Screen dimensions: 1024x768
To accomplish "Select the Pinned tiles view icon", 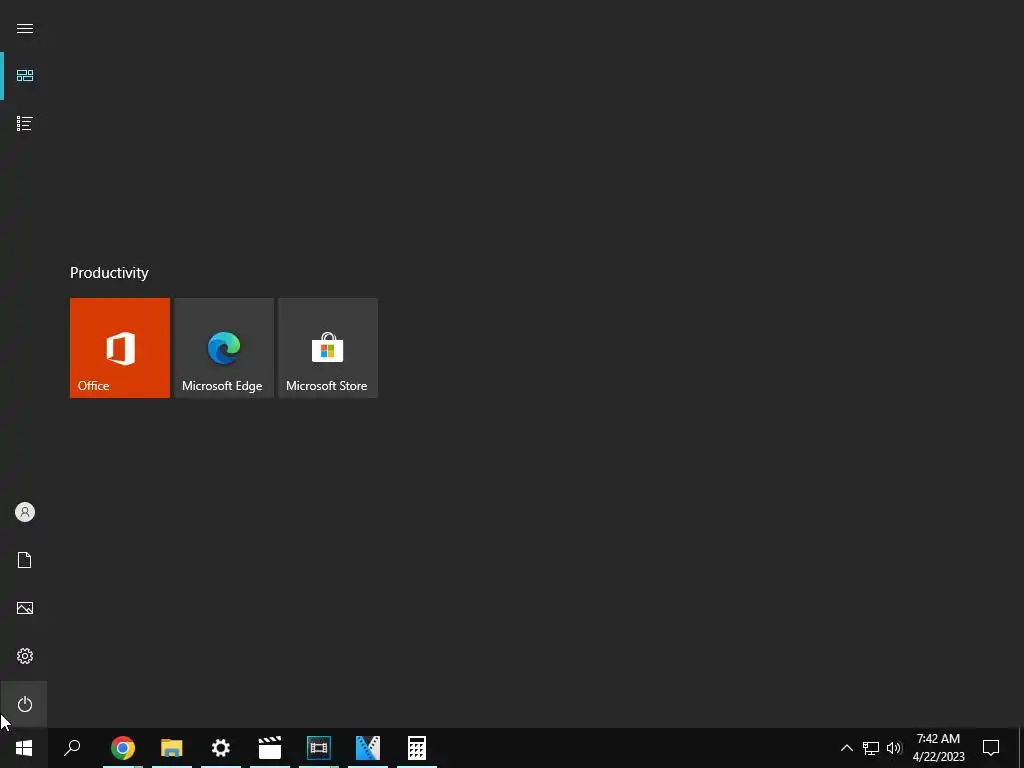I will [x=25, y=76].
